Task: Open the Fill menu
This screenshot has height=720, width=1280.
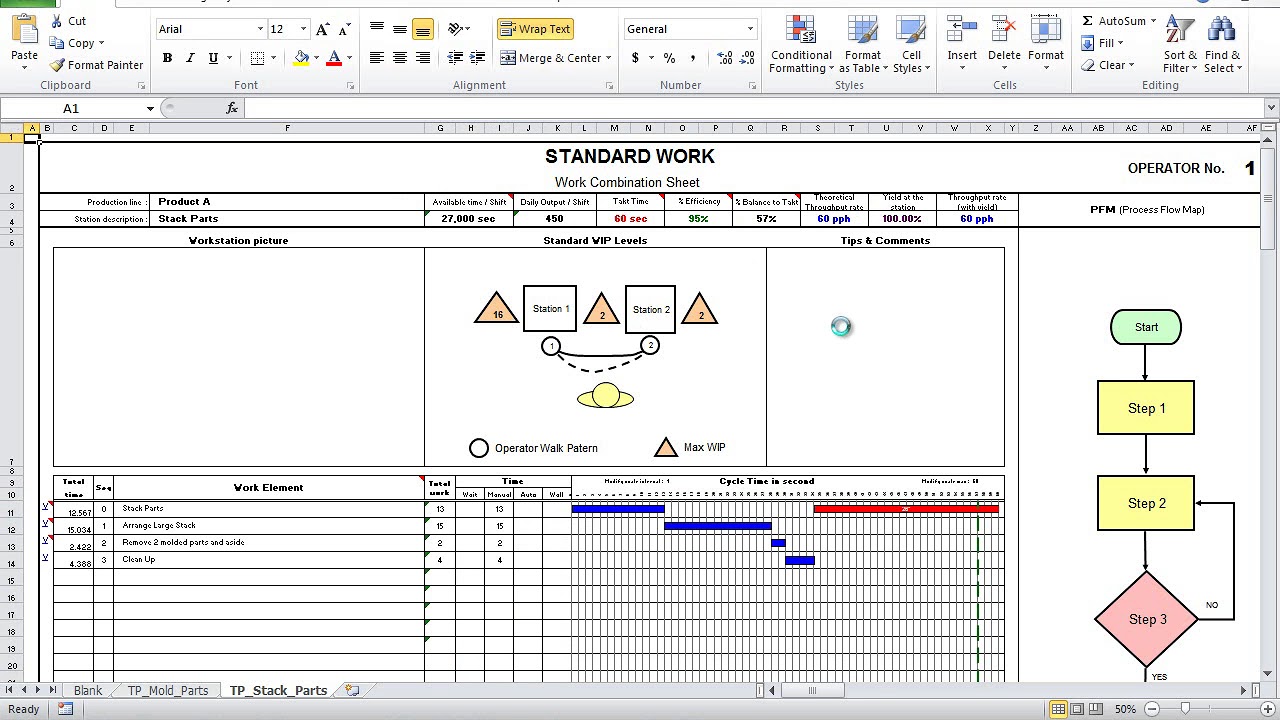Action: (1102, 43)
